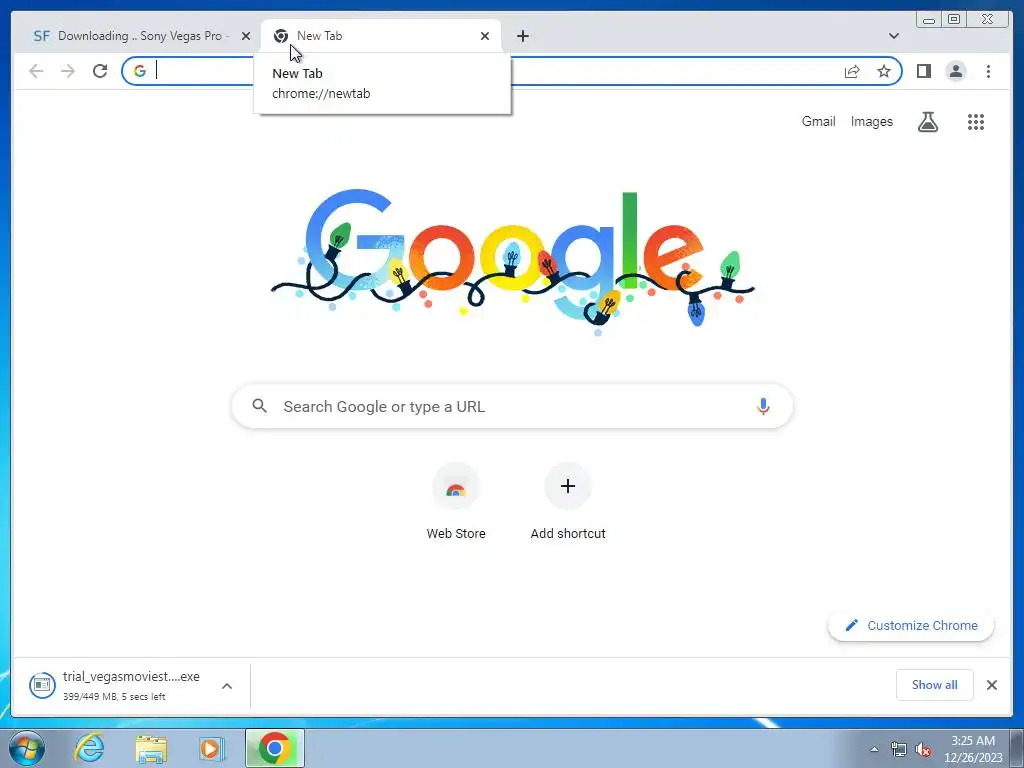The height and width of the screenshot is (768, 1024).
Task: Open the Google apps grid
Action: pos(976,121)
